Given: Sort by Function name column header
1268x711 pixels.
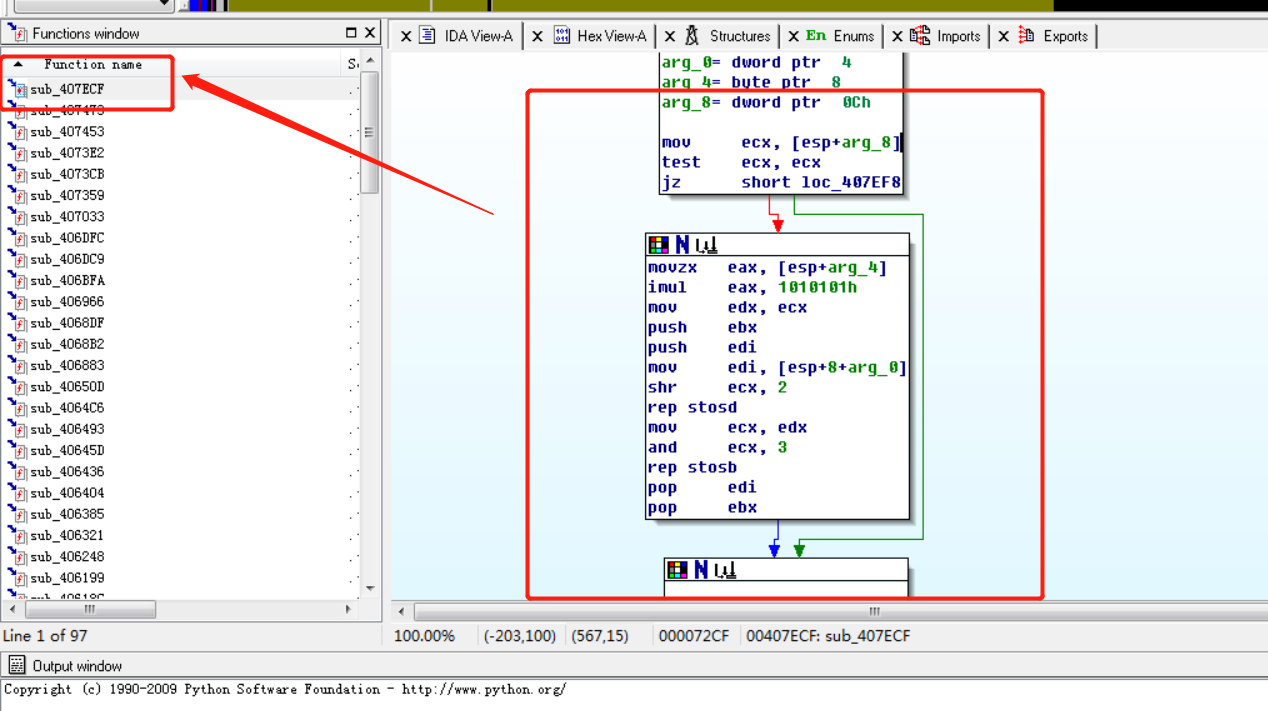Looking at the screenshot, I should click(93, 64).
